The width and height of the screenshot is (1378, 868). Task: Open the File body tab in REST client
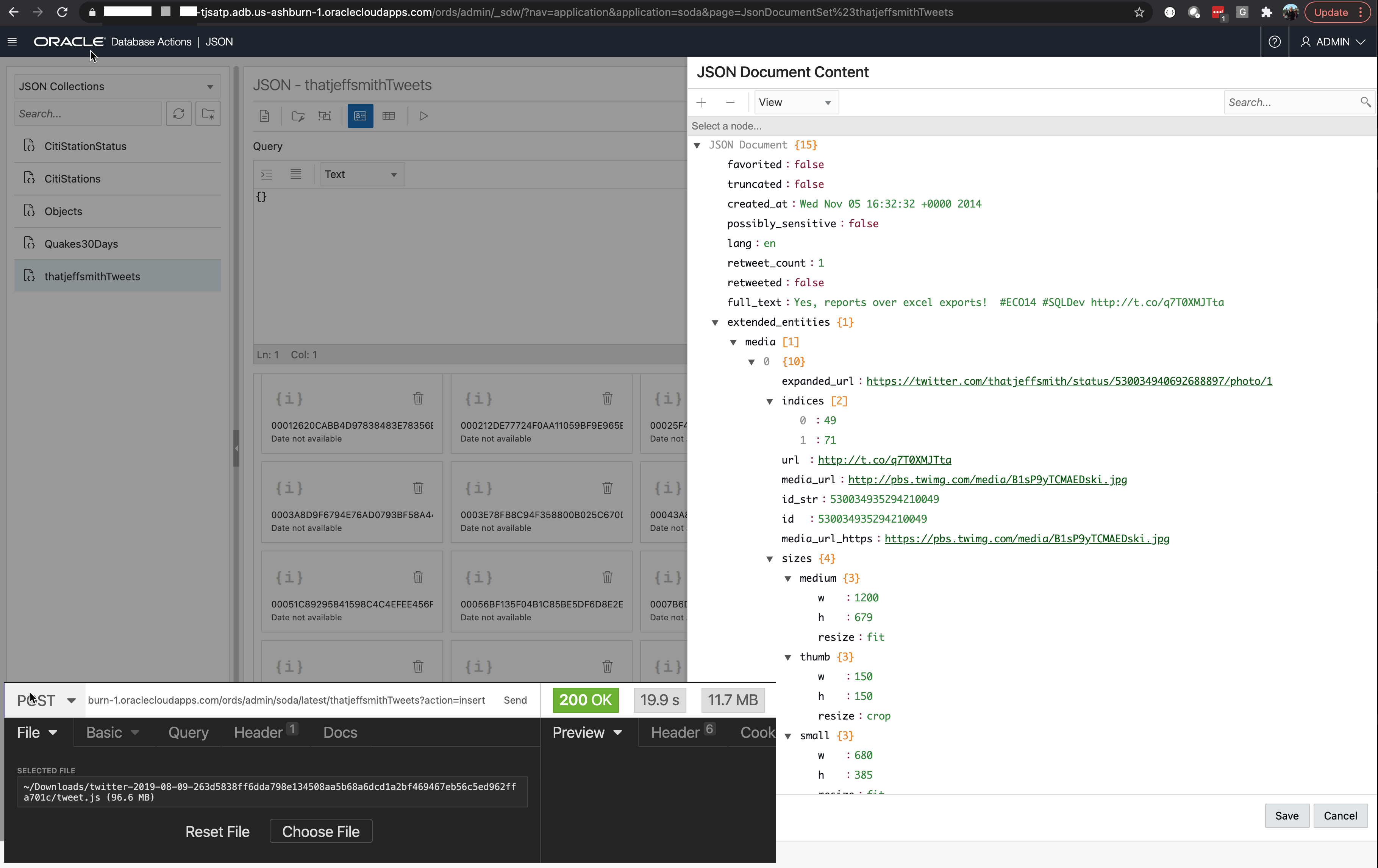pyautogui.click(x=37, y=733)
